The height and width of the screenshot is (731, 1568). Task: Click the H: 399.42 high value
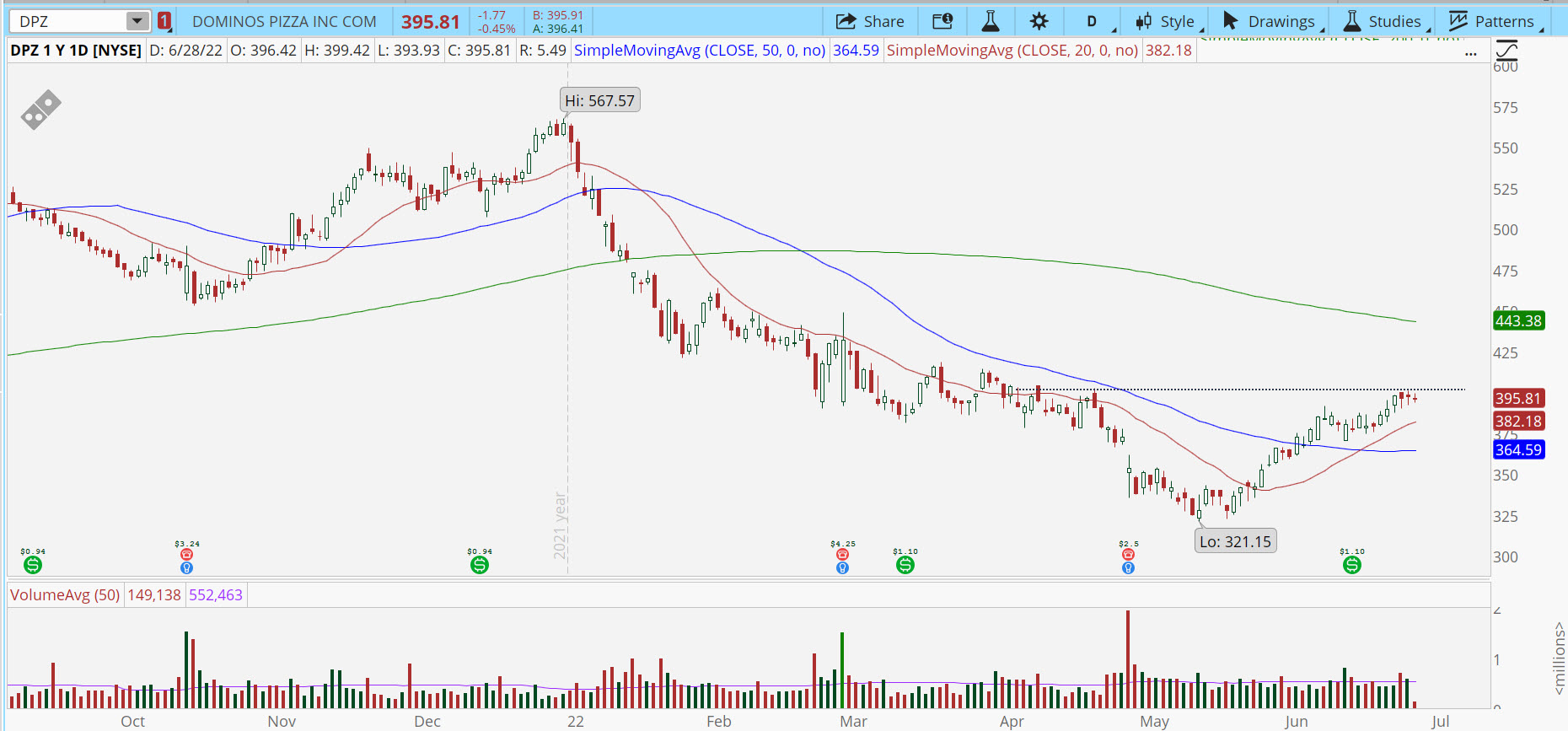coord(337,51)
